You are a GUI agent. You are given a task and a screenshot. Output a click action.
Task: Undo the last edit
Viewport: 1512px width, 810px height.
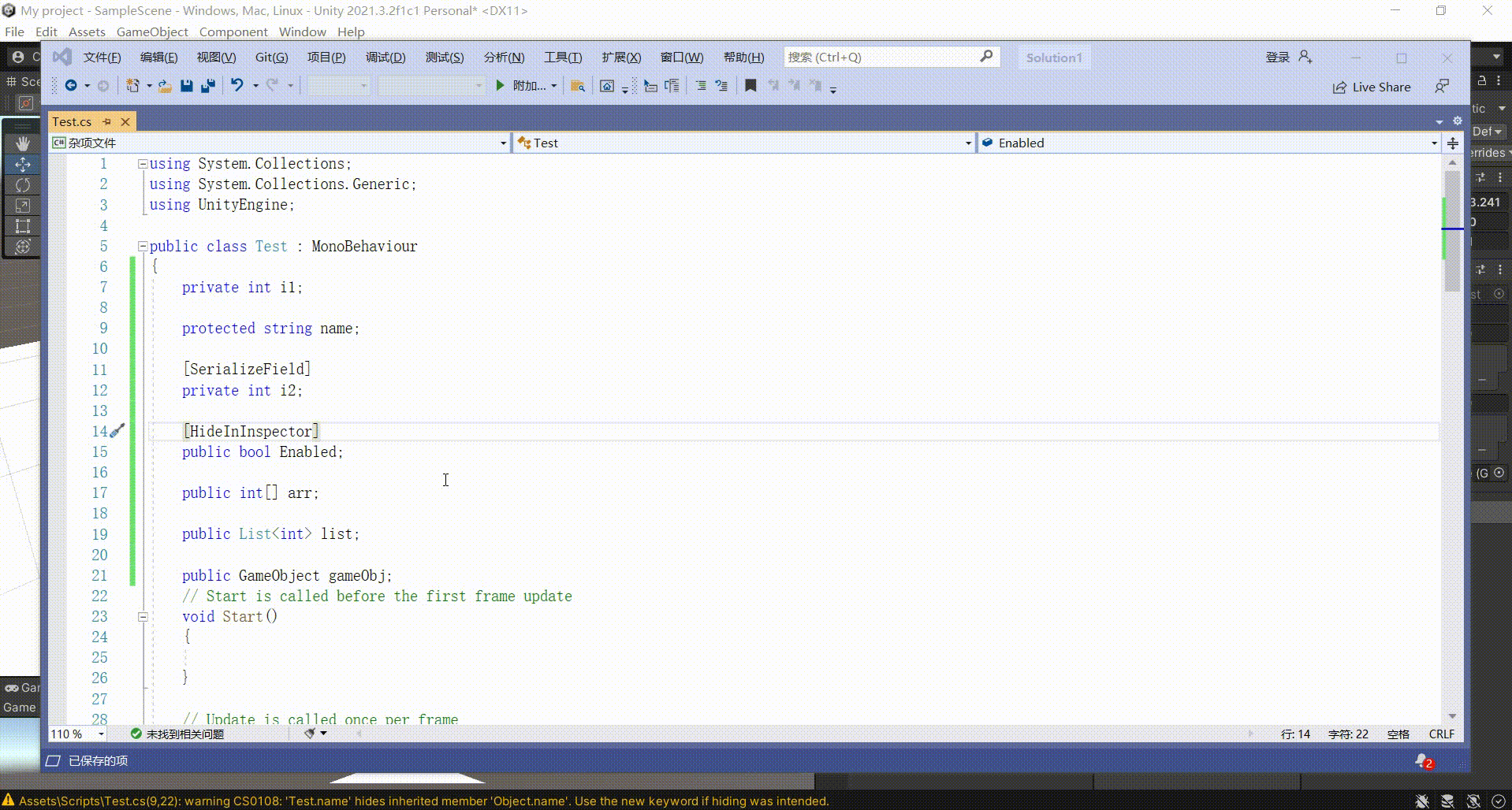point(236,85)
